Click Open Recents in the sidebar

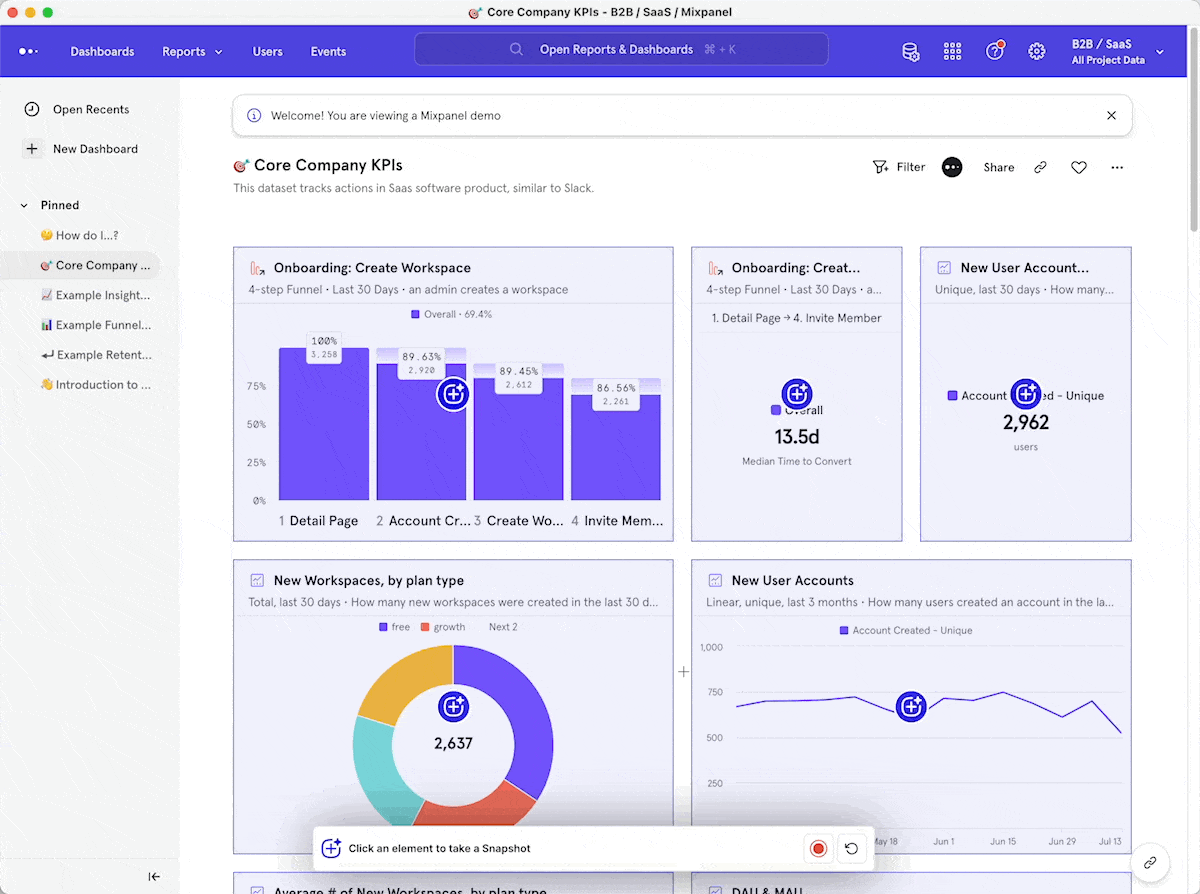coord(77,109)
